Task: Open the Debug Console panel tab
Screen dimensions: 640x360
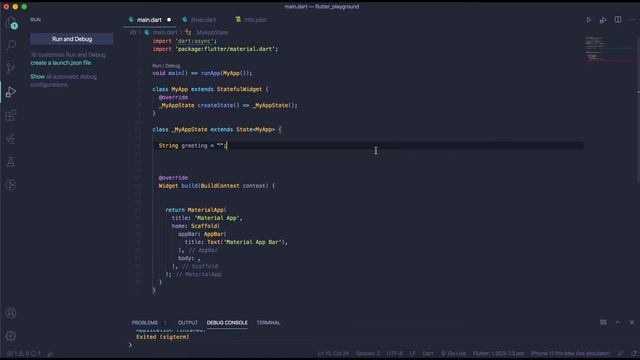Action: click(227, 323)
